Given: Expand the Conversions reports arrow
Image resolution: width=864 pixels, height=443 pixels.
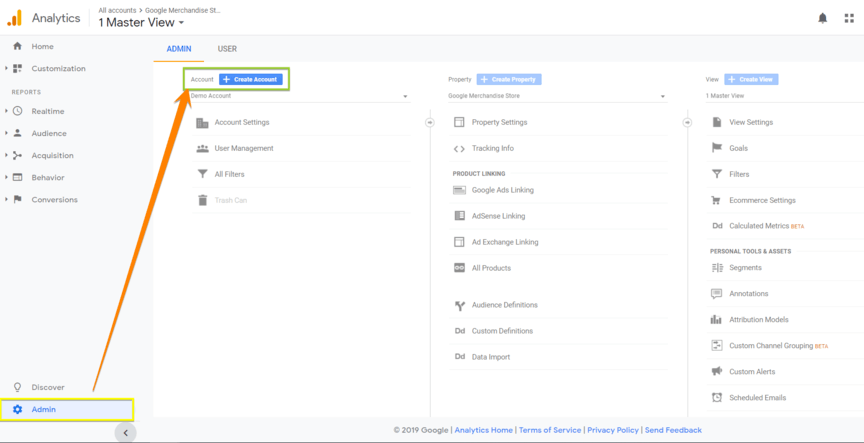Looking at the screenshot, I should 6,199.
